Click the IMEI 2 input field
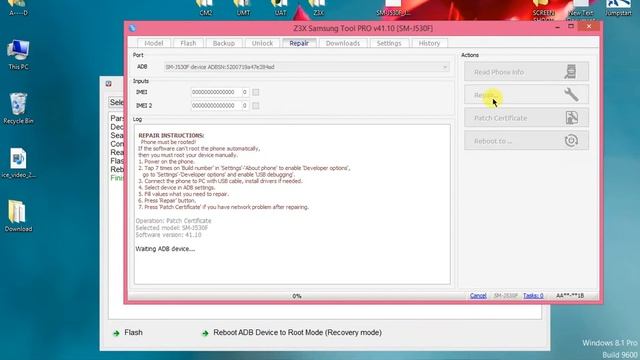Viewport: 640px width, 360px height. tap(220, 106)
